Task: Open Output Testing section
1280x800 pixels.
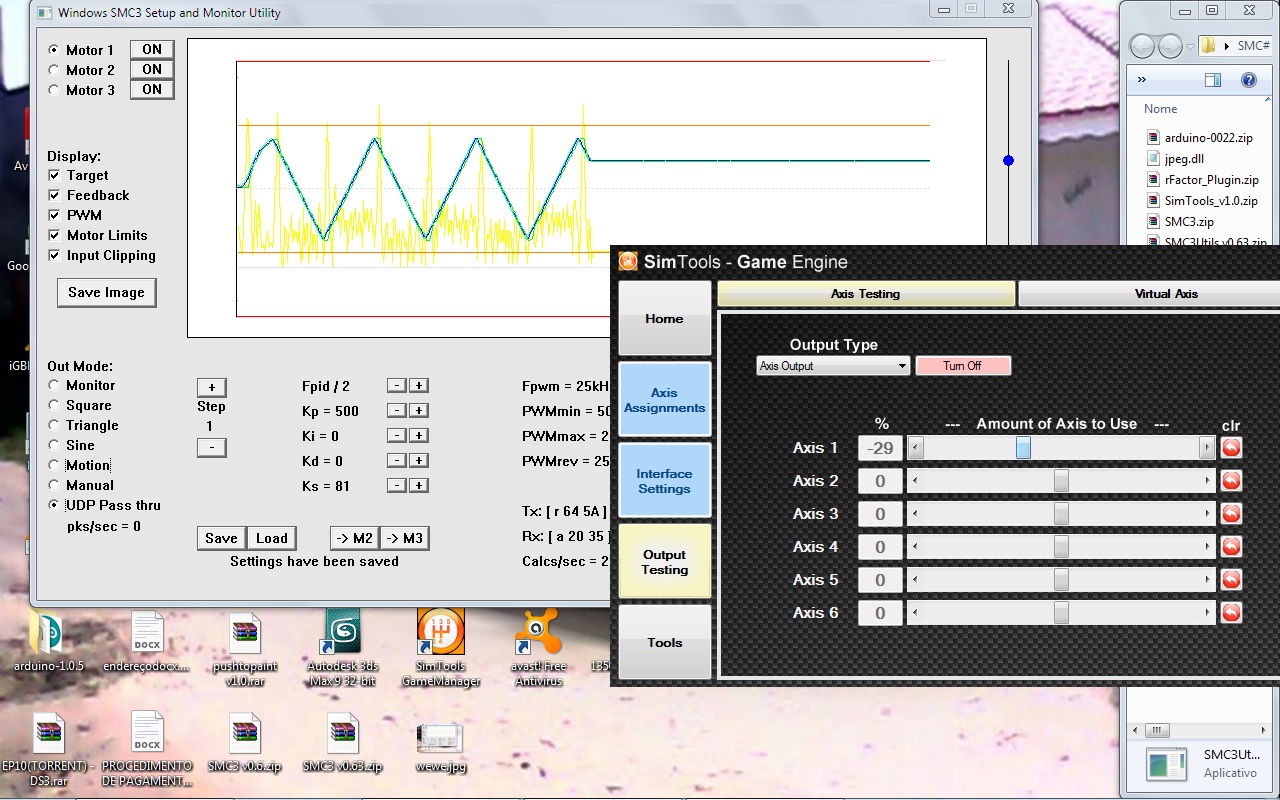Action: 664,562
